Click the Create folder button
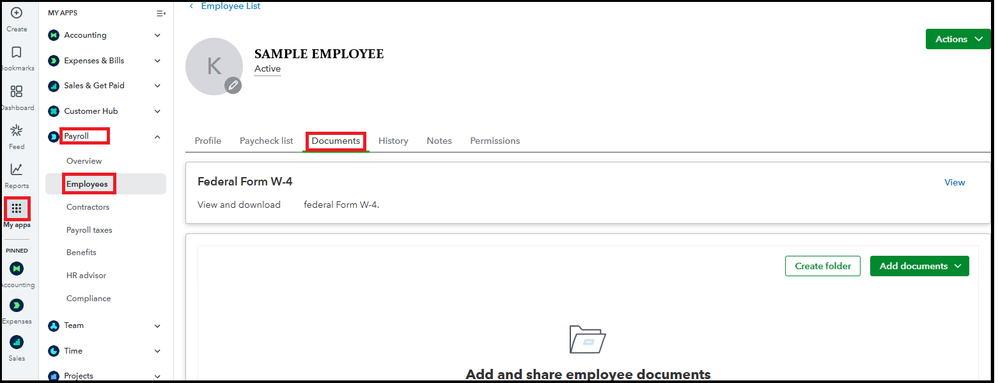 (823, 266)
